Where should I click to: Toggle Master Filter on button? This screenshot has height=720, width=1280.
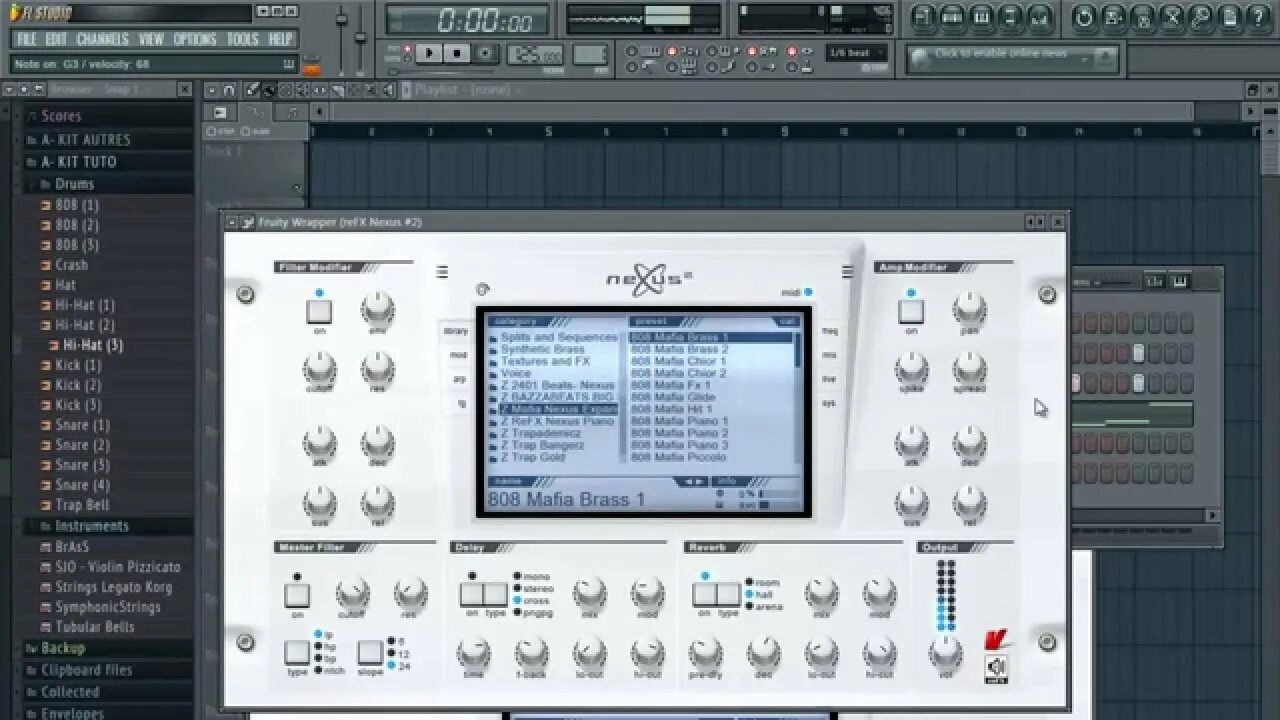coord(297,595)
